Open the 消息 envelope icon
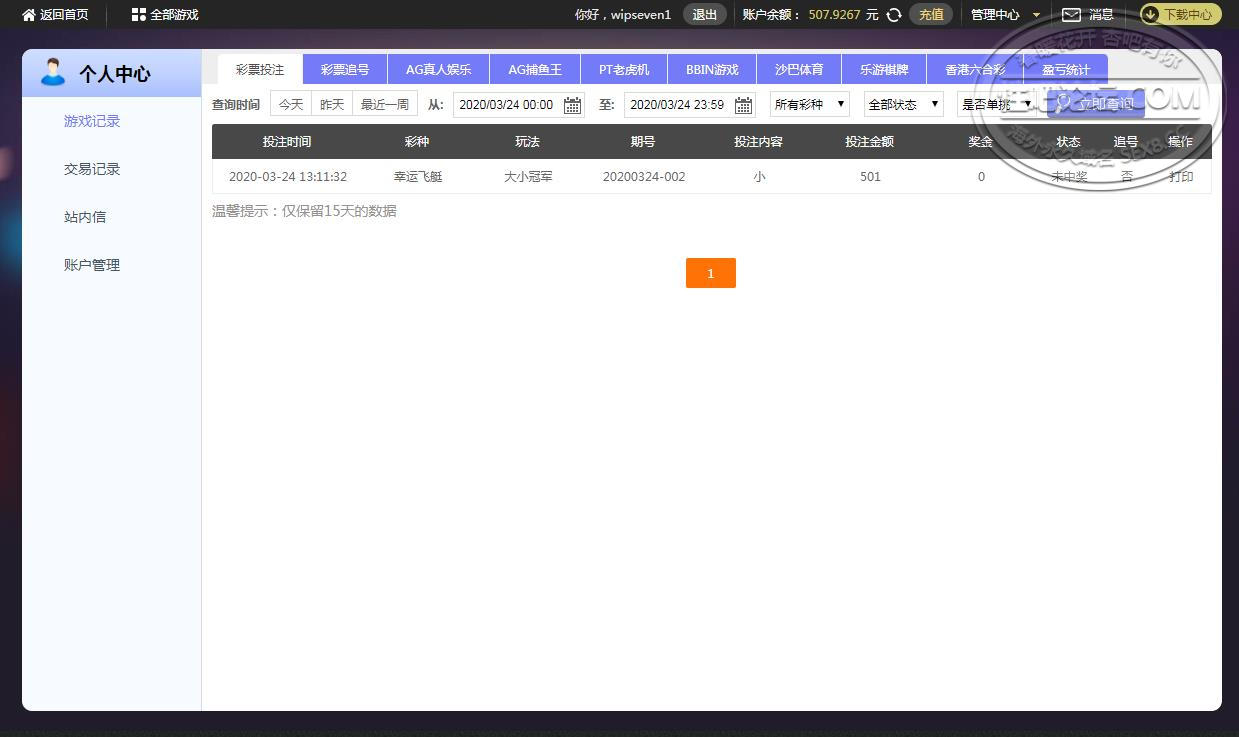 click(1071, 15)
